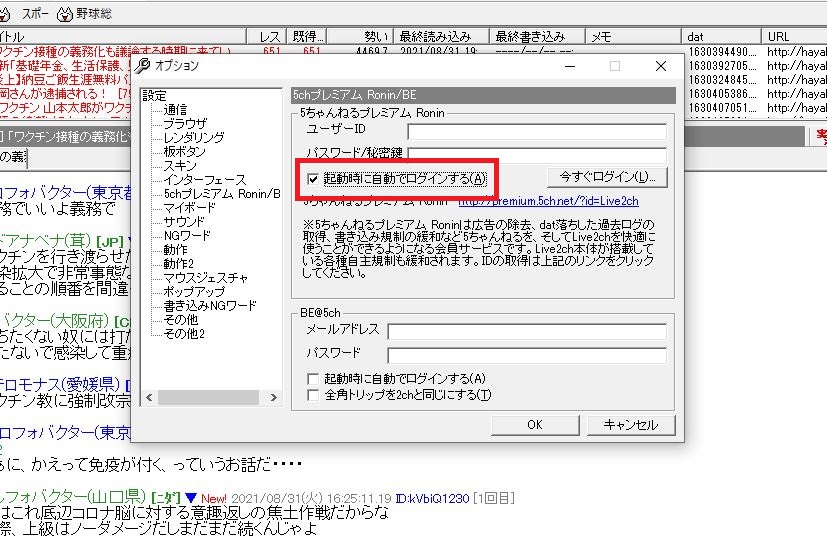Click the blue ▼ marker beside [ニダ]
827x539 pixels.
[191, 498]
